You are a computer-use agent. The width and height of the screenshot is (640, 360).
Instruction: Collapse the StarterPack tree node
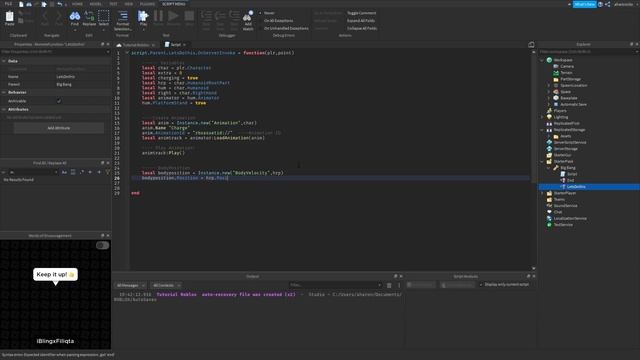click(x=542, y=162)
